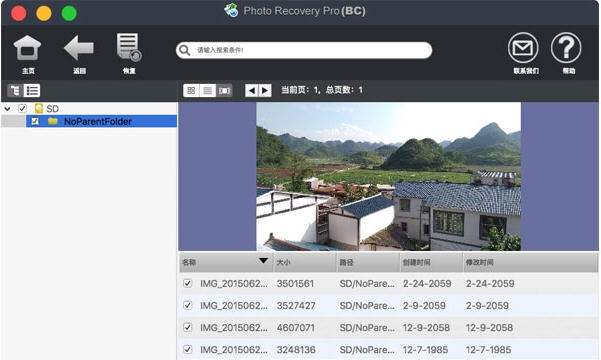Click the landscape photo preview
The height and width of the screenshot is (360, 601).
click(x=388, y=176)
